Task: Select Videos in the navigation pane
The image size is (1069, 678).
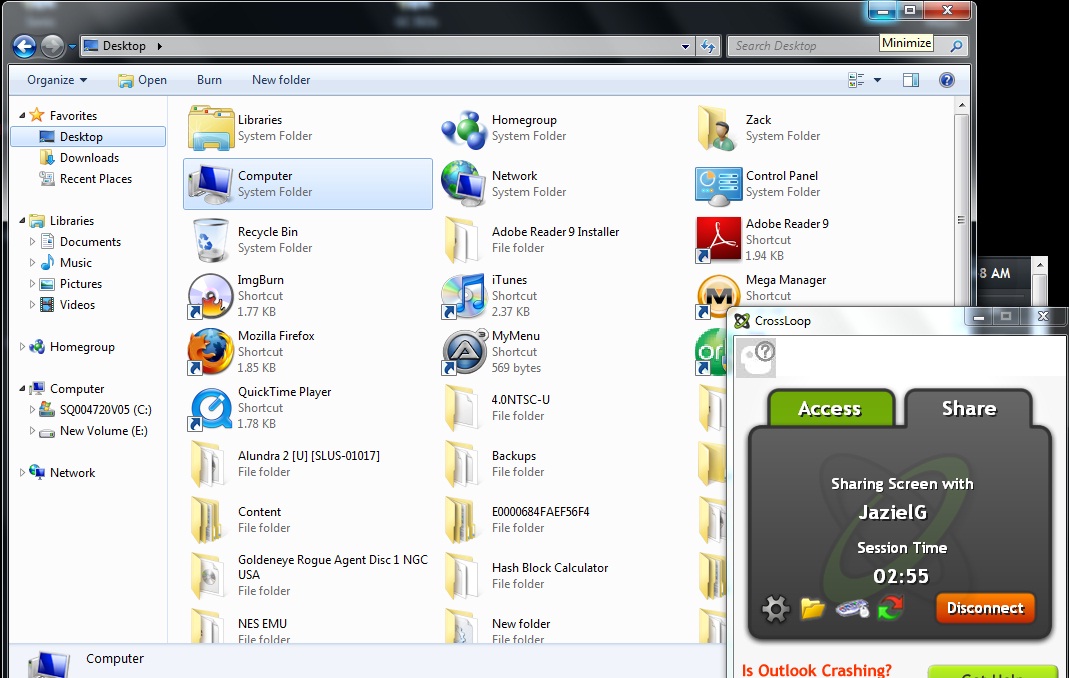Action: pos(67,305)
